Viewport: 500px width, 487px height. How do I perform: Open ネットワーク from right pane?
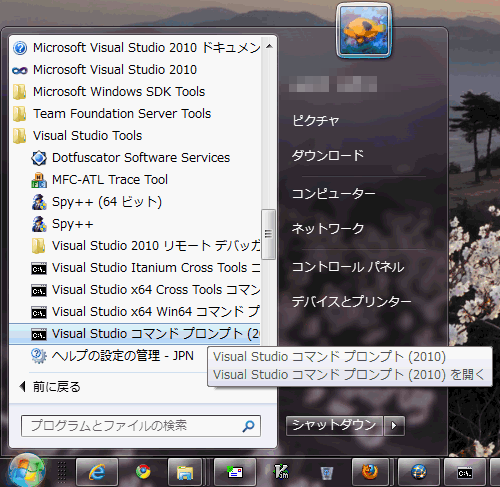click(x=328, y=229)
